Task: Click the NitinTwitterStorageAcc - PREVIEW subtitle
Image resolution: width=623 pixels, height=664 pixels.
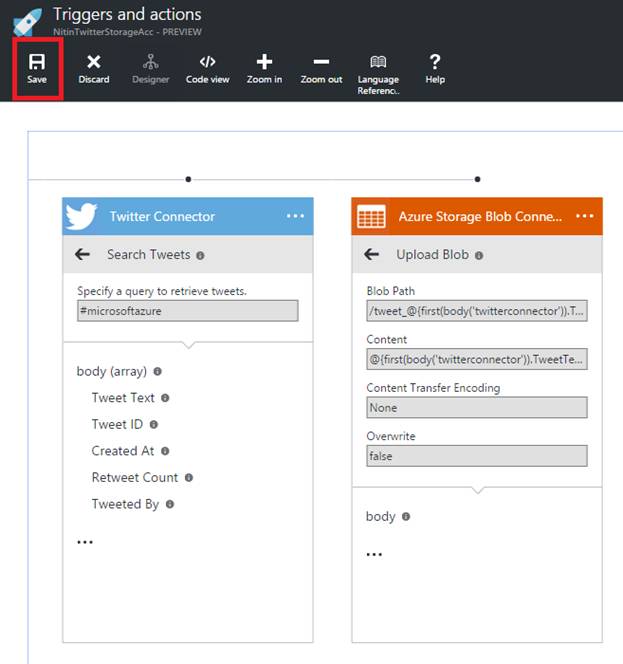Action: [x=127, y=32]
